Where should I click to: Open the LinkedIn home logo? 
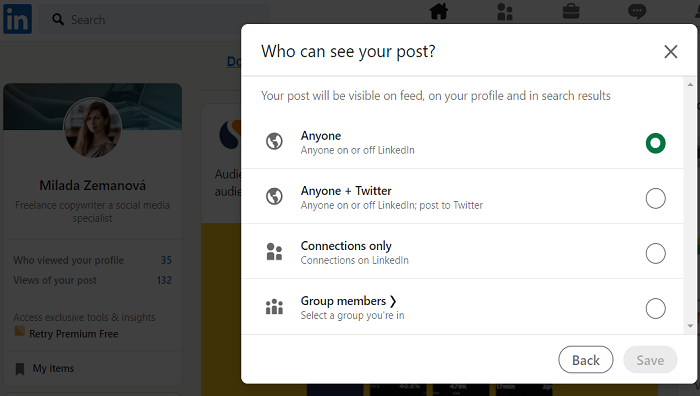pos(17,19)
